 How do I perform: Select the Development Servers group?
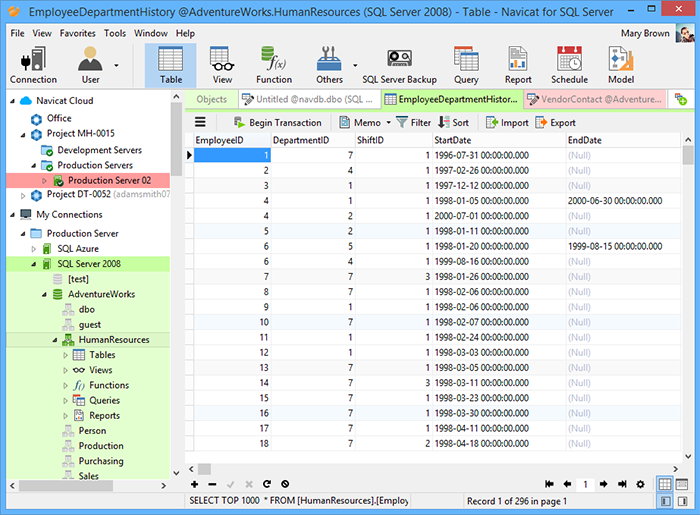click(x=99, y=150)
